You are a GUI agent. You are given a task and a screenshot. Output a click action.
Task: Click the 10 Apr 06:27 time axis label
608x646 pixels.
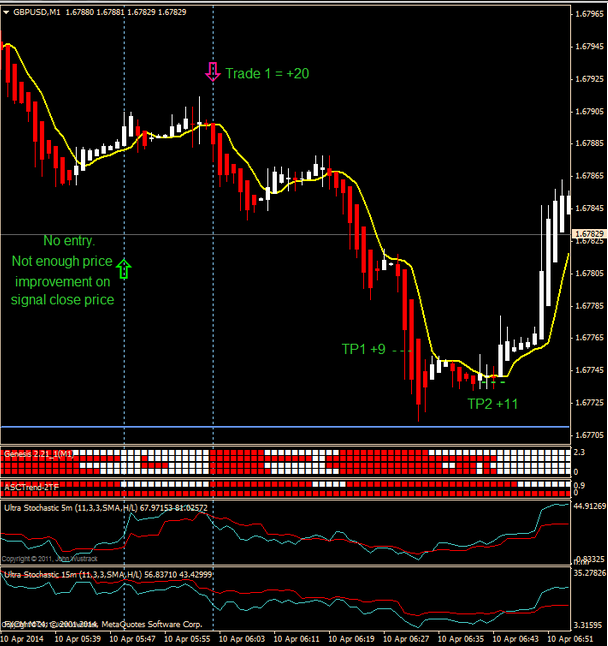(406, 639)
